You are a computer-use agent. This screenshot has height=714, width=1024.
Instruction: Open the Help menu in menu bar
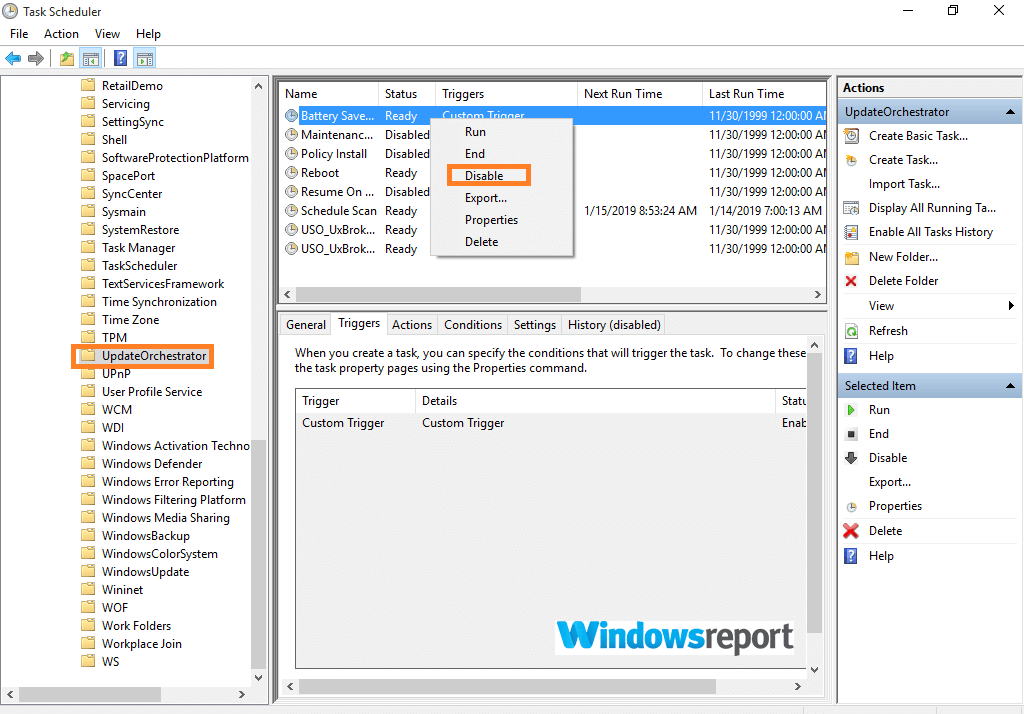(x=148, y=34)
